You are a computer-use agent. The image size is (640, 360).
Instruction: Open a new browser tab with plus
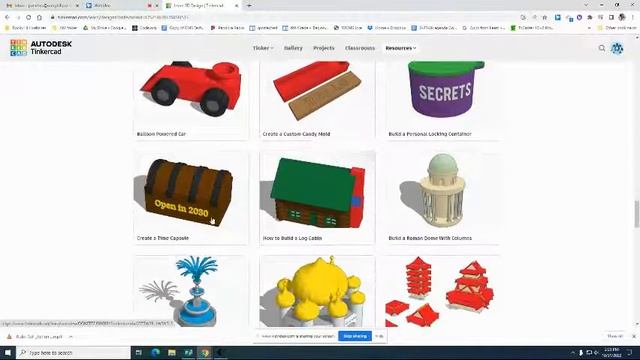(x=249, y=6)
